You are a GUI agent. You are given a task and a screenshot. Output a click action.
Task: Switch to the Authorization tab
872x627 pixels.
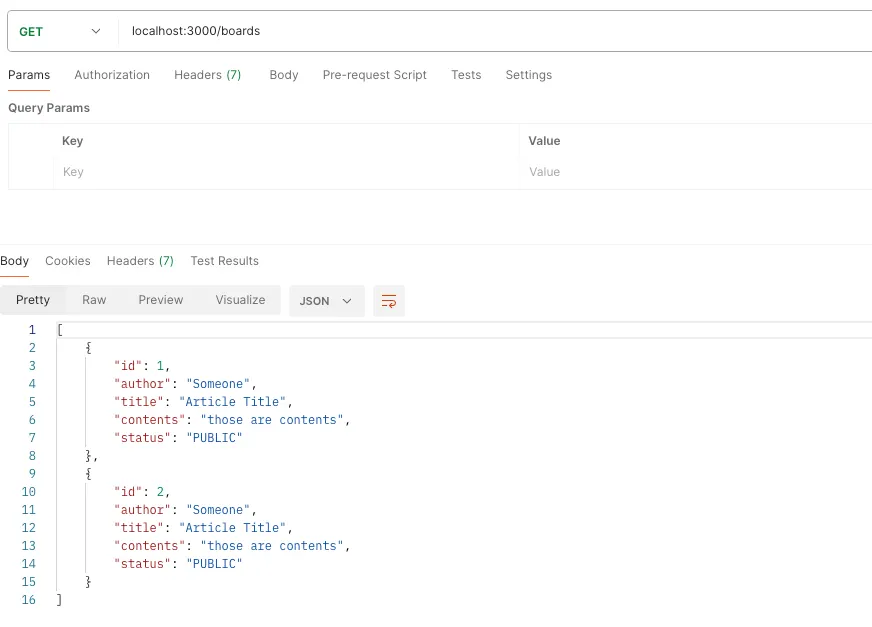(x=112, y=75)
